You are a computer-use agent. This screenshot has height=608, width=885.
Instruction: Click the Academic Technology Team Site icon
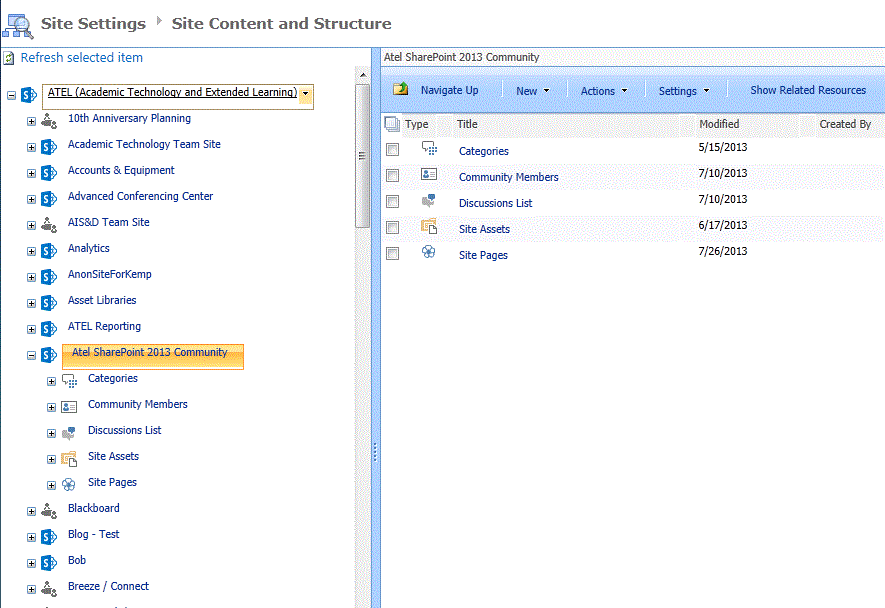[x=49, y=147]
